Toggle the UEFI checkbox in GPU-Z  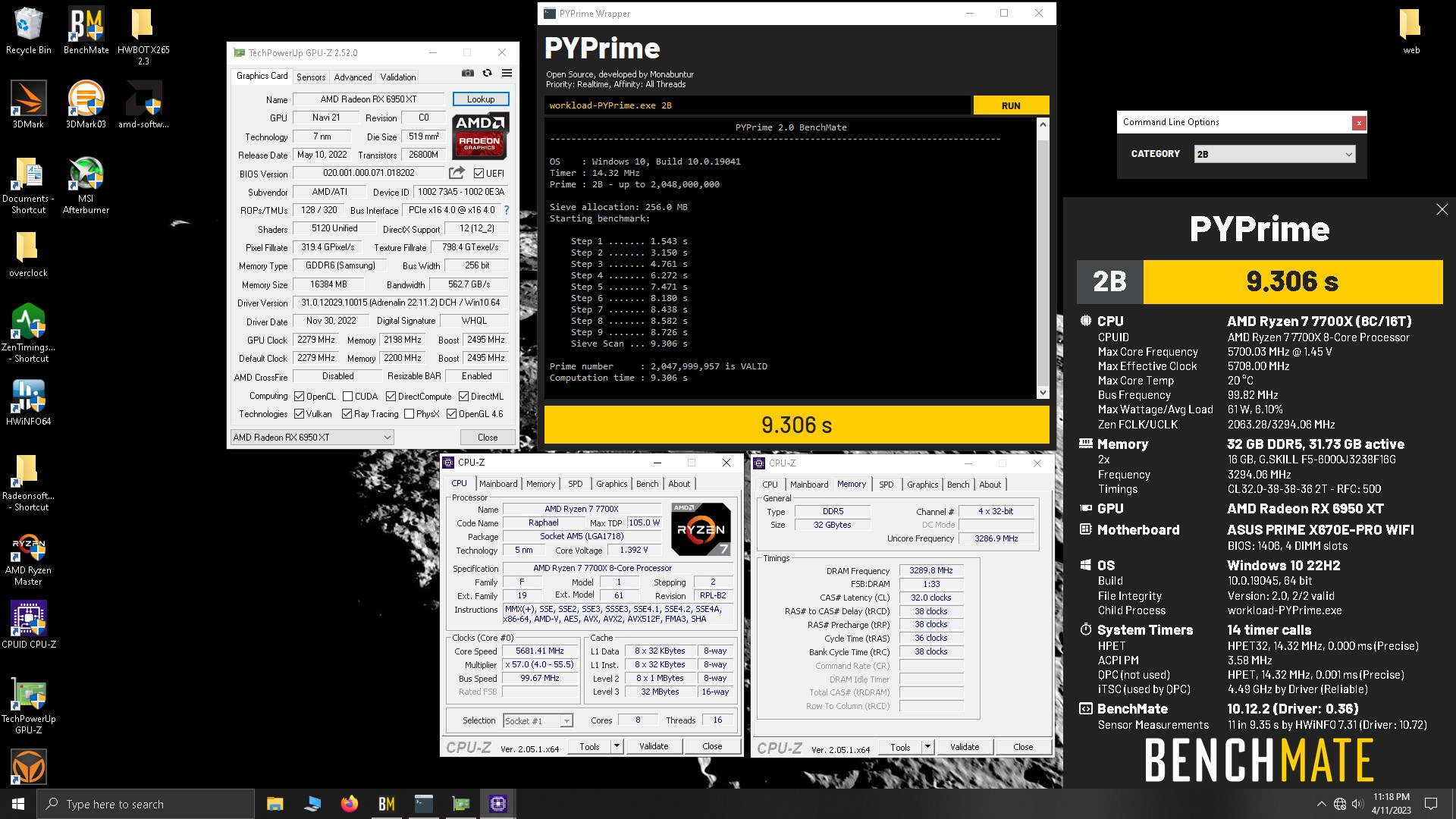(479, 174)
